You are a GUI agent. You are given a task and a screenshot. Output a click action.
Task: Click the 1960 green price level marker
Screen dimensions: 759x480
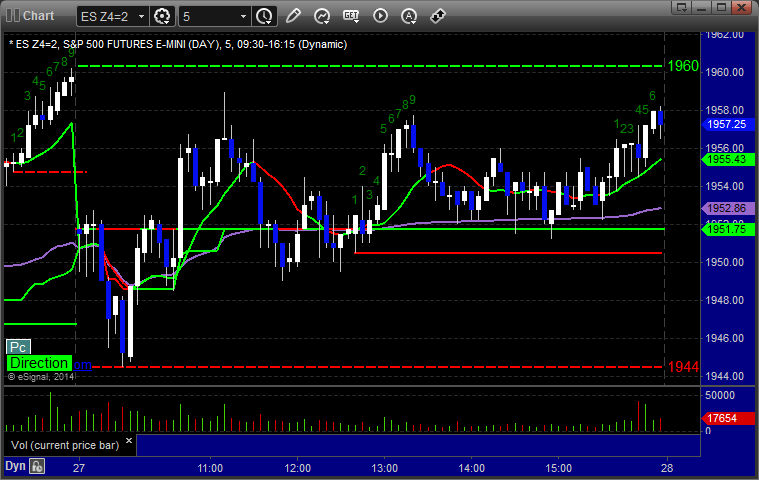click(683, 66)
